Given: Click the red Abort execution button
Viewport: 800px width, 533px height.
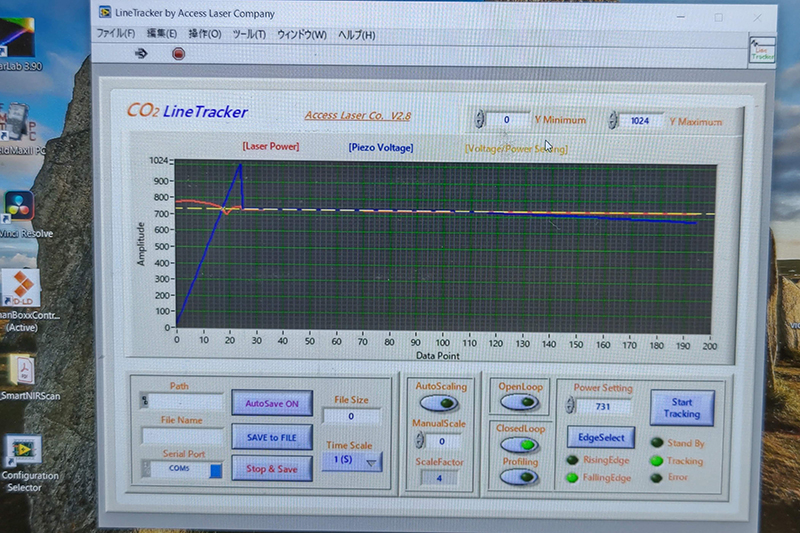Looking at the screenshot, I should [x=178, y=54].
